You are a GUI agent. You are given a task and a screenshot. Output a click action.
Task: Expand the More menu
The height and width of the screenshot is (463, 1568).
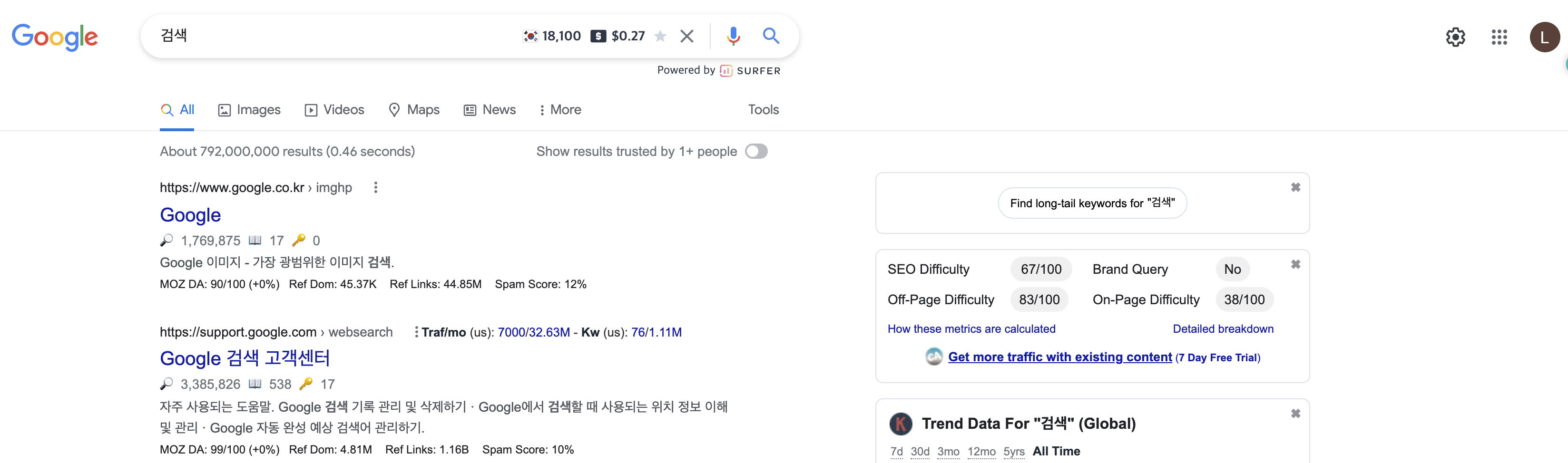coord(560,109)
